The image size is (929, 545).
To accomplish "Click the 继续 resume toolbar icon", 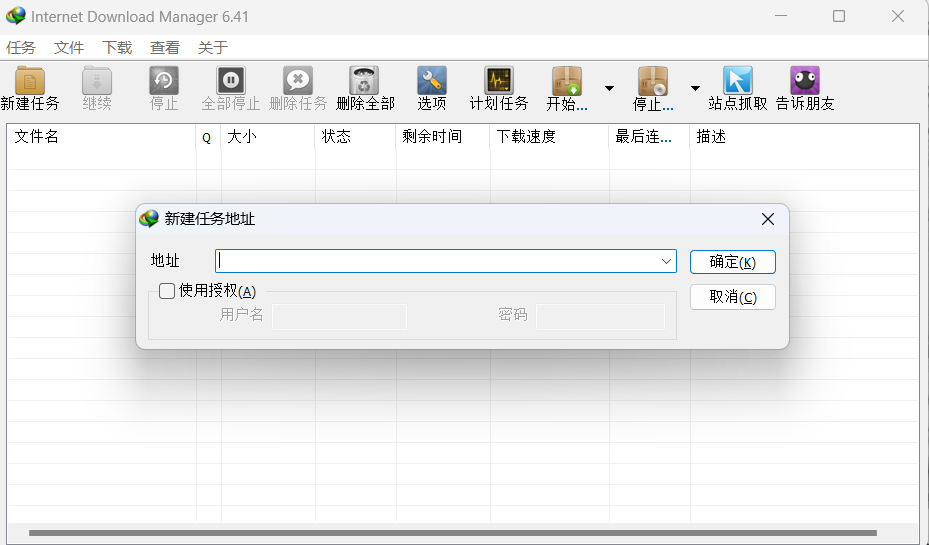I will [97, 81].
